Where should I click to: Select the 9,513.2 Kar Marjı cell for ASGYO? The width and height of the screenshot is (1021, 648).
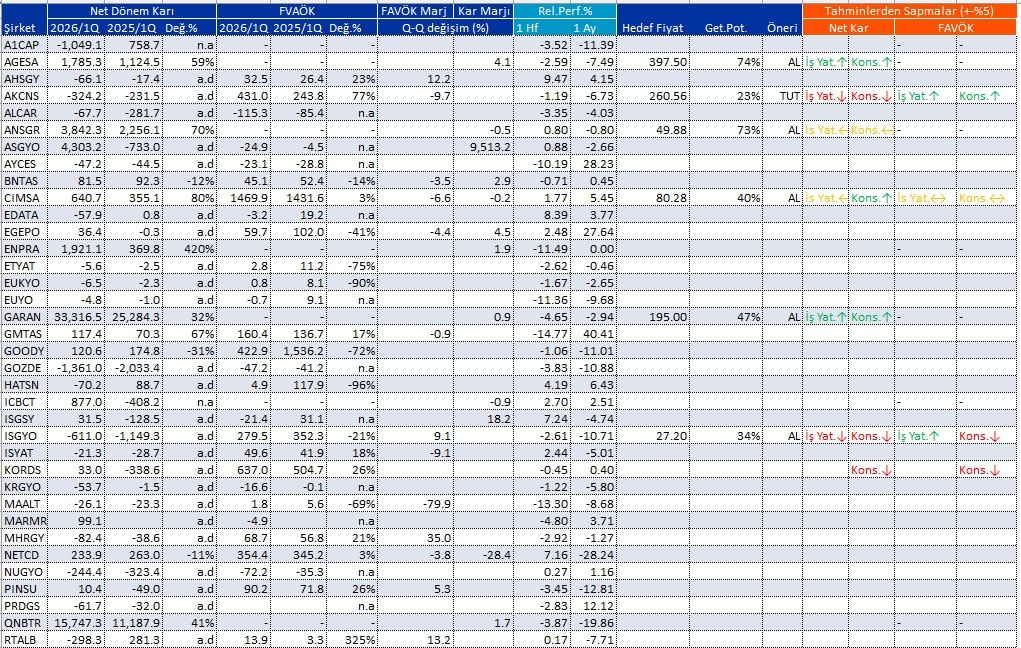[482, 147]
